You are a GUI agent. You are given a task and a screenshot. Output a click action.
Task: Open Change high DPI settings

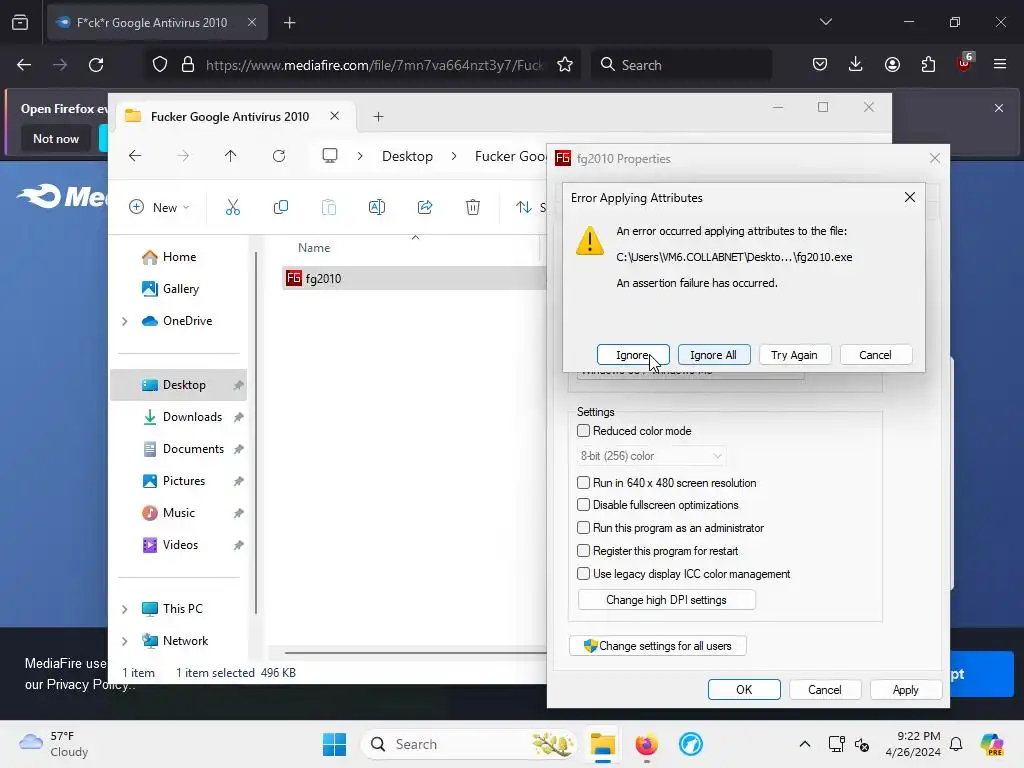point(666,600)
